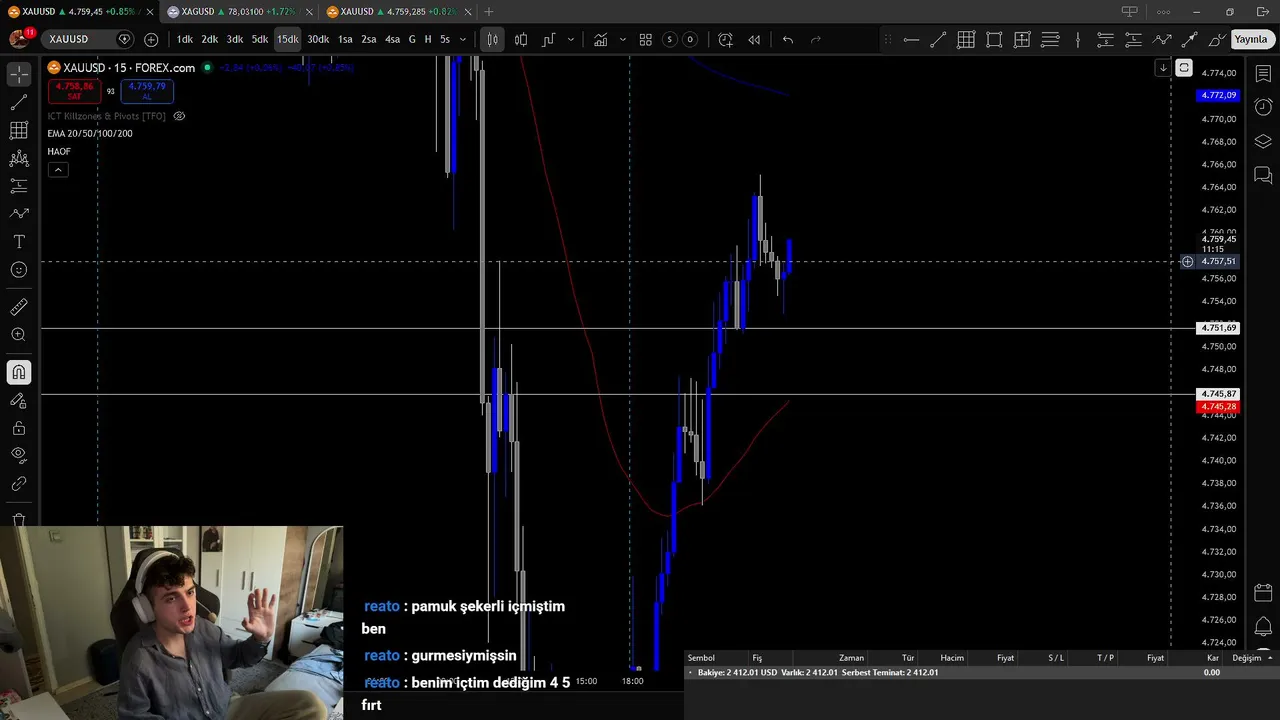Select vertical line in favorites drawing toolbar

(1078, 40)
